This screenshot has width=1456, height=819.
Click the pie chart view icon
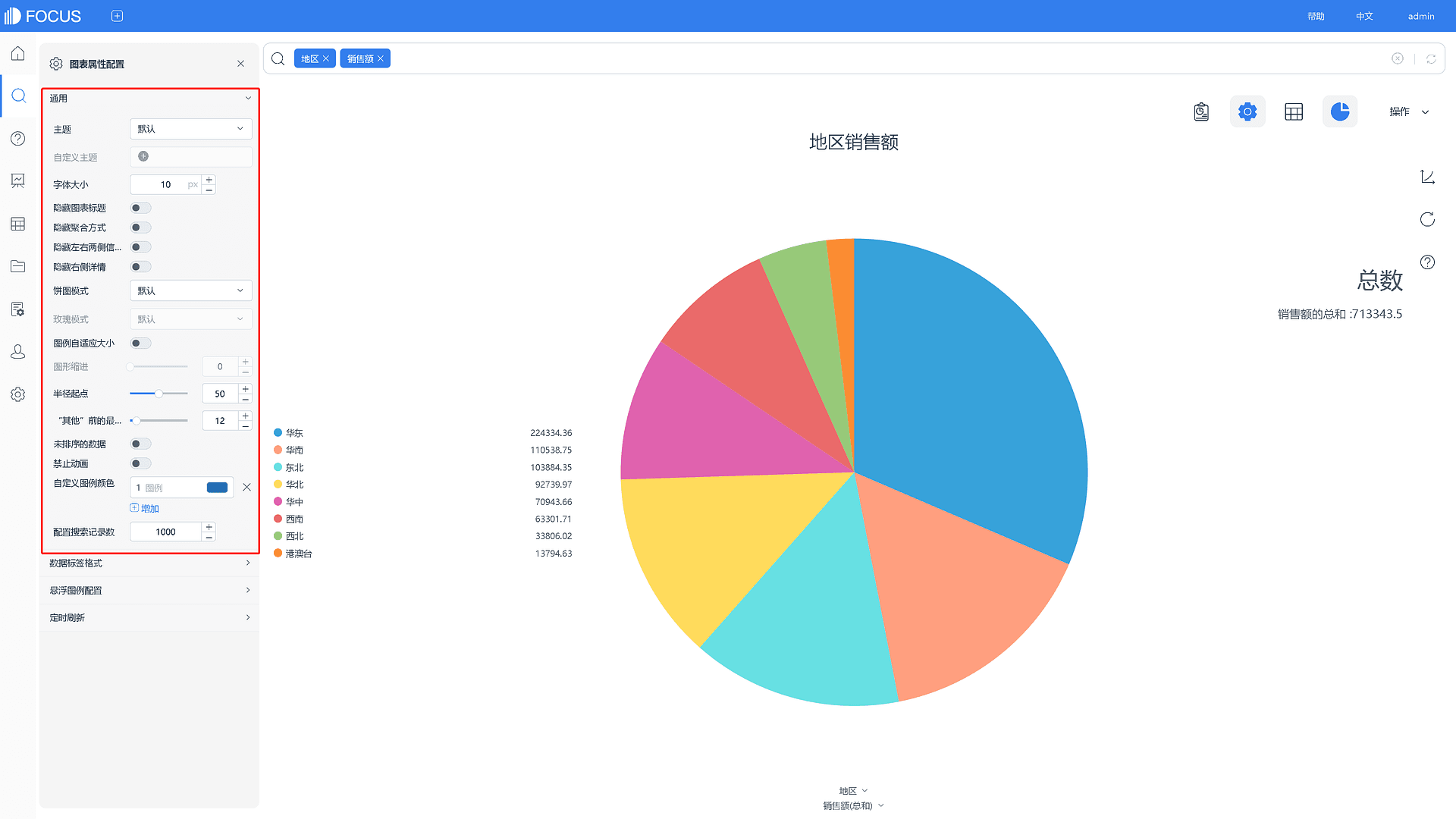(x=1340, y=111)
